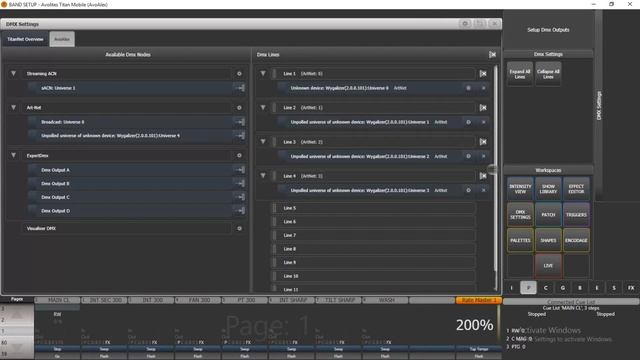Open Line 4 Universe 3 node settings
Image resolution: width=640 pixels, height=360 pixels.
(x=468, y=190)
